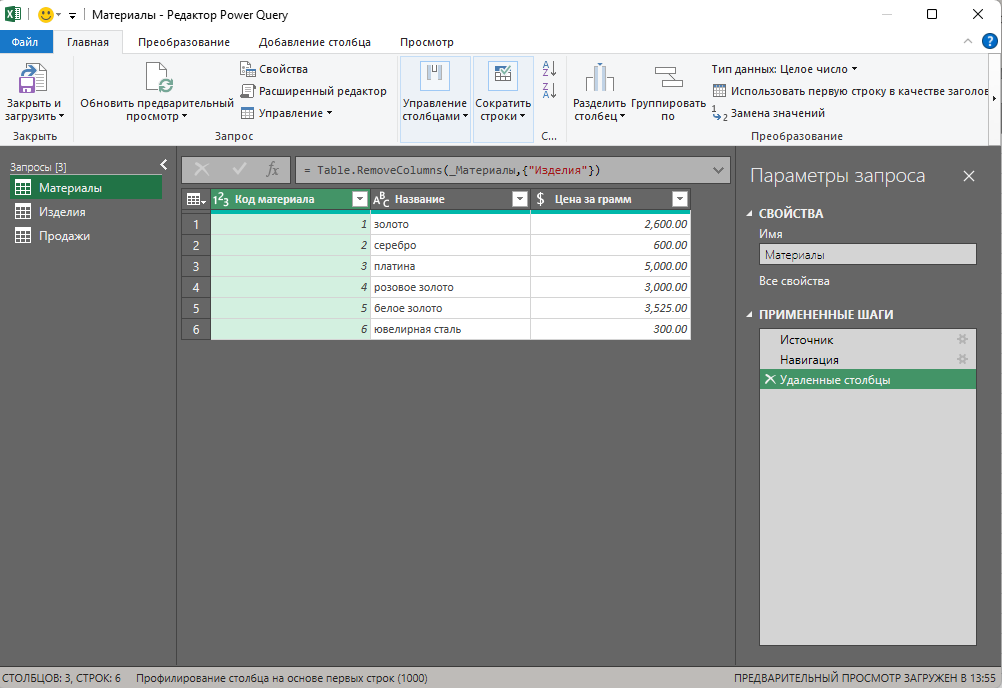
Task: Click the currency type icon of Цена за грамм
Action: point(541,199)
